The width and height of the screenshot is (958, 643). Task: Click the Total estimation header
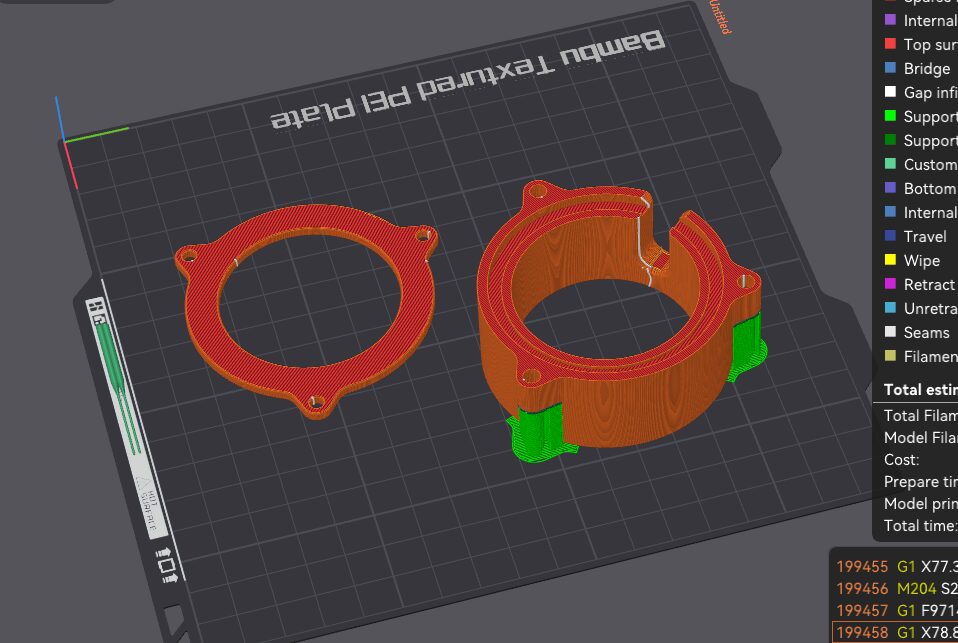pyautogui.click(x=920, y=389)
